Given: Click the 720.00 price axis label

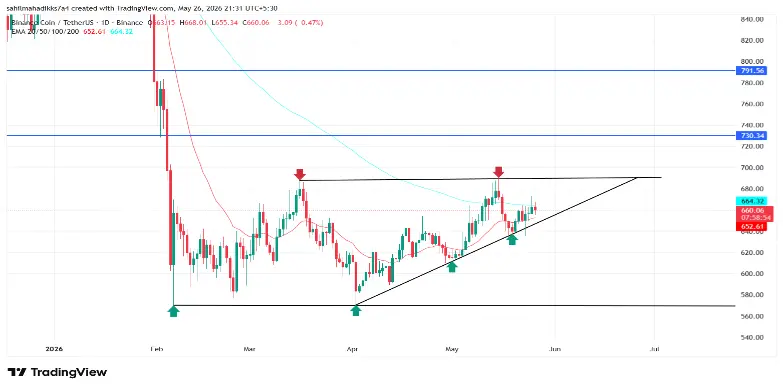Looking at the screenshot, I should (753, 146).
